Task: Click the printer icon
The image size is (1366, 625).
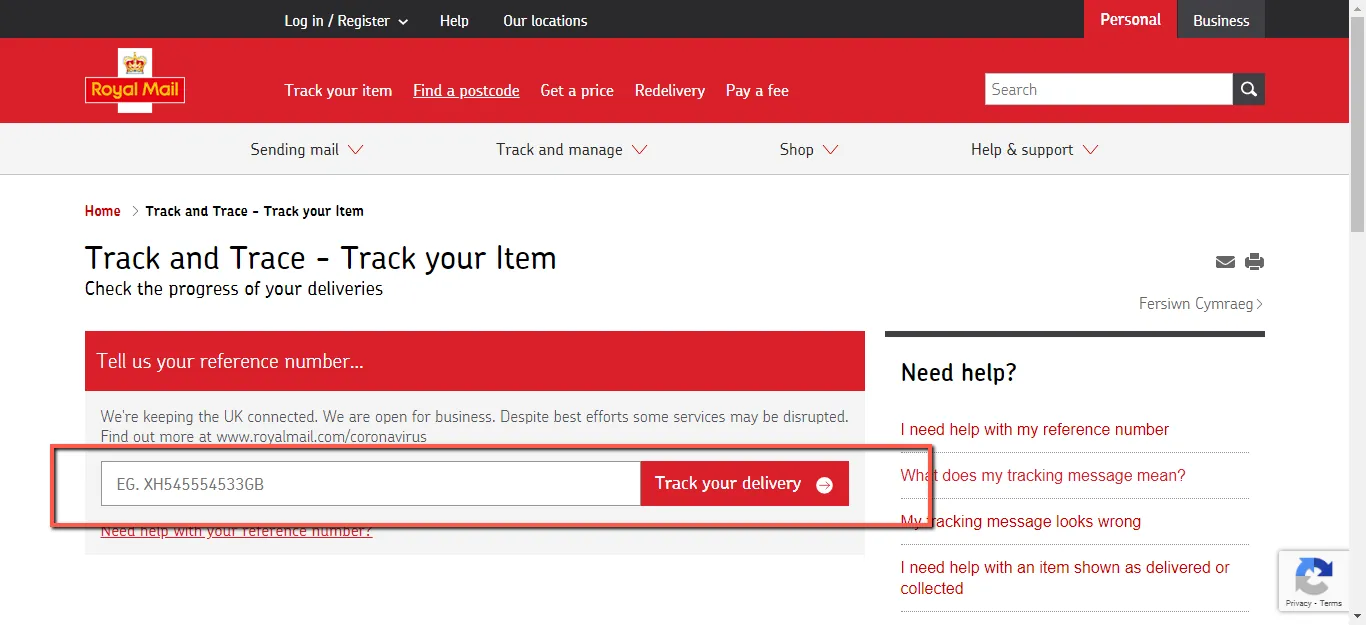Action: click(x=1255, y=262)
